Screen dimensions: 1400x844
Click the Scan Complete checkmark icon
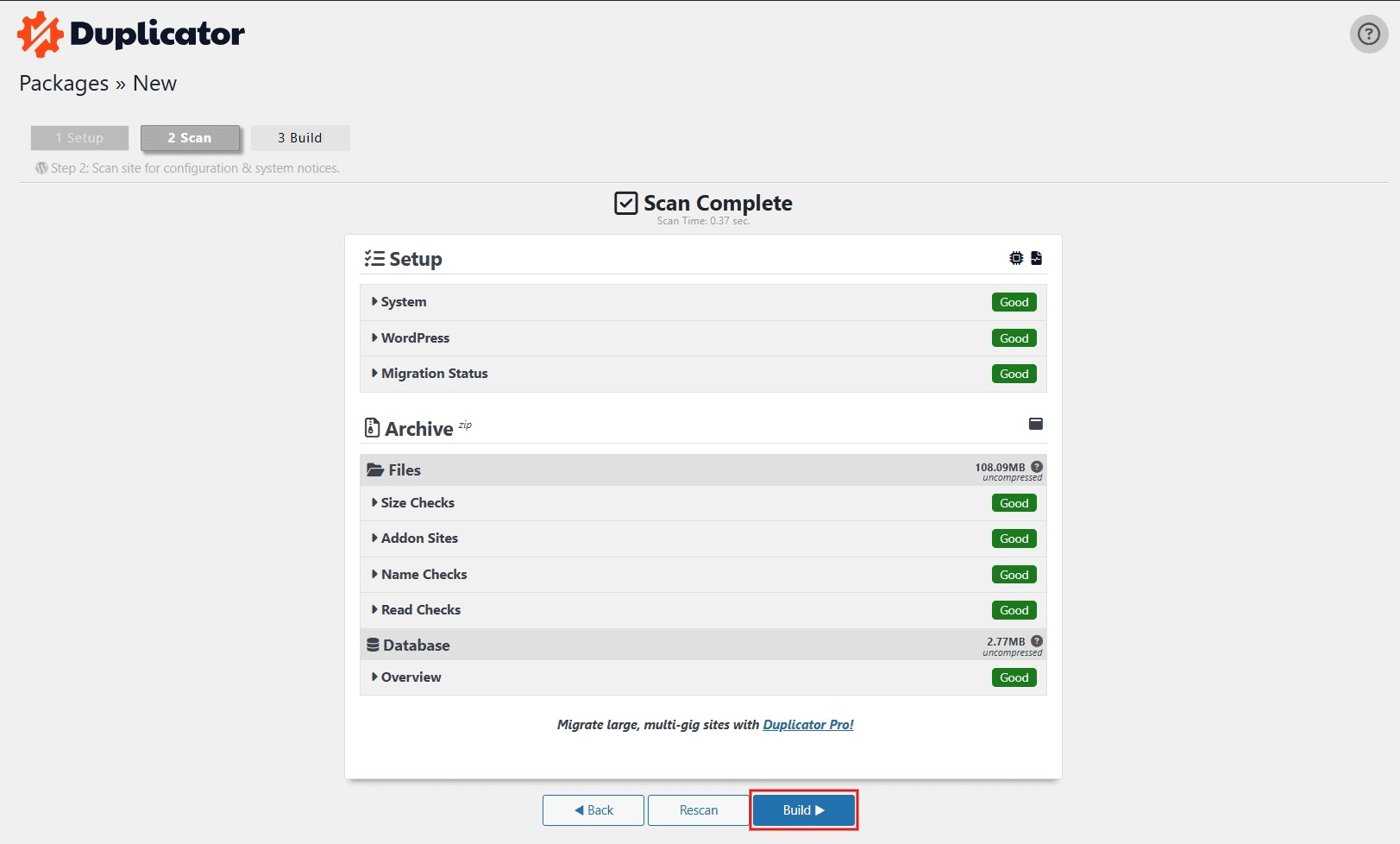[625, 204]
